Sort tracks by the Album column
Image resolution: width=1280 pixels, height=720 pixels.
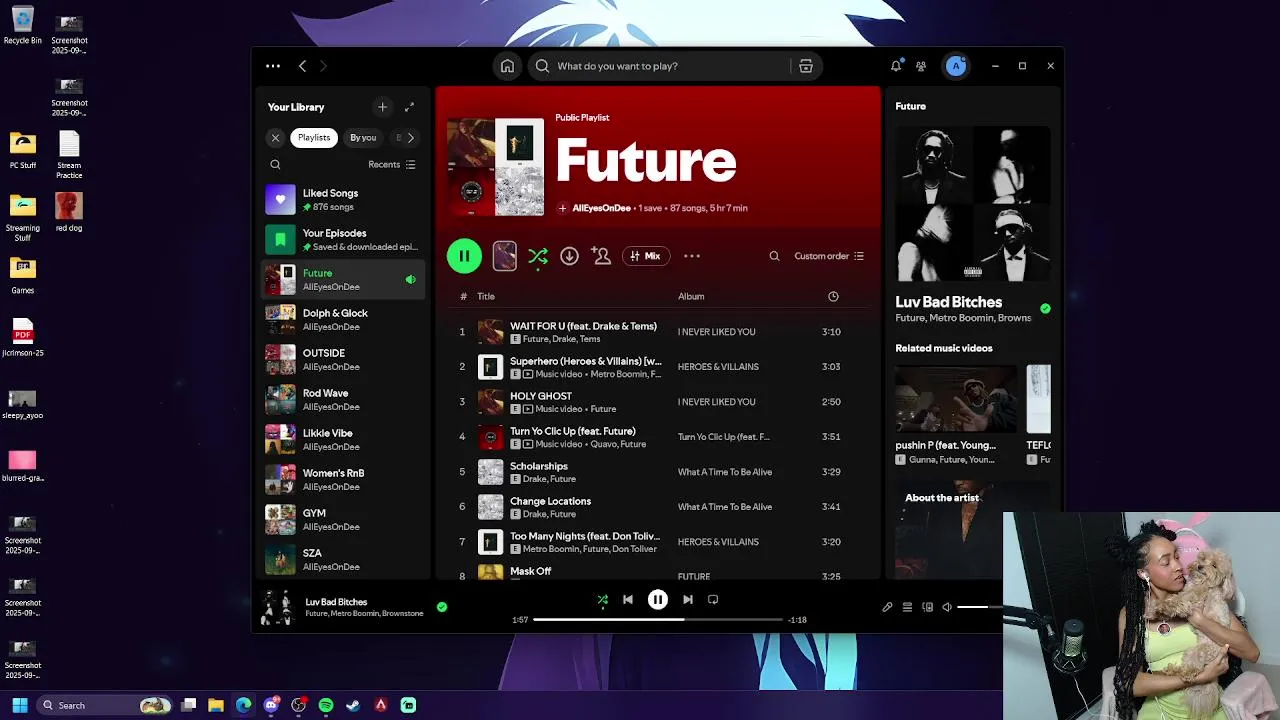click(691, 296)
